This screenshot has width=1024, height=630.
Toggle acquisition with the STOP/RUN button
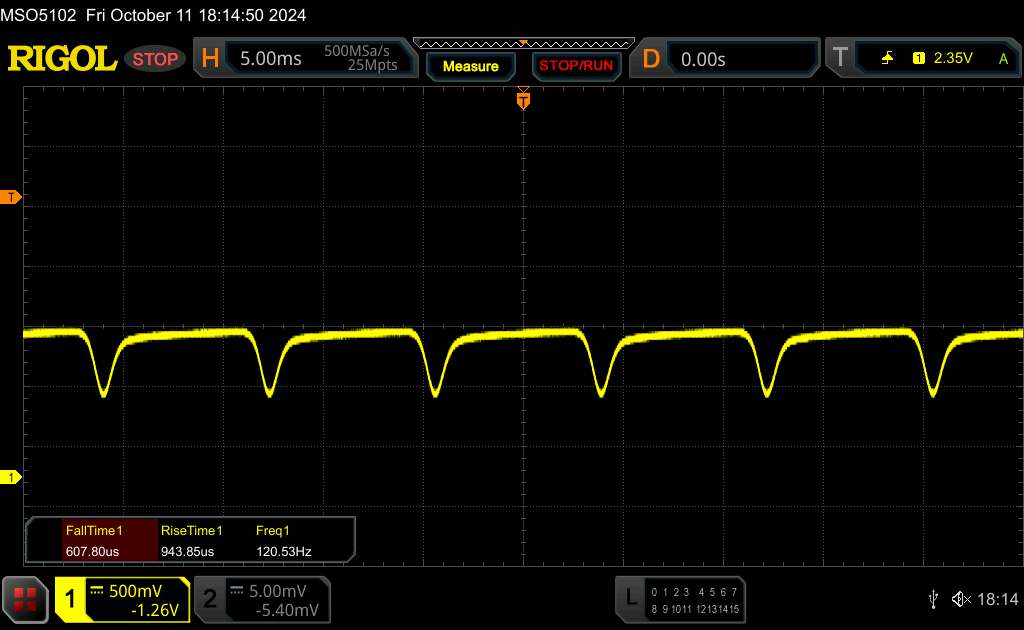[574, 66]
